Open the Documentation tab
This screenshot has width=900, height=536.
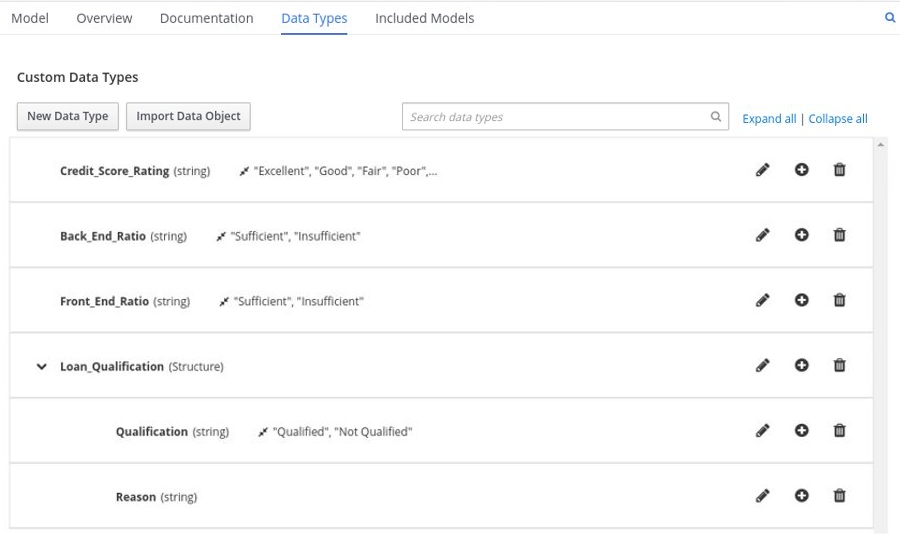206,18
